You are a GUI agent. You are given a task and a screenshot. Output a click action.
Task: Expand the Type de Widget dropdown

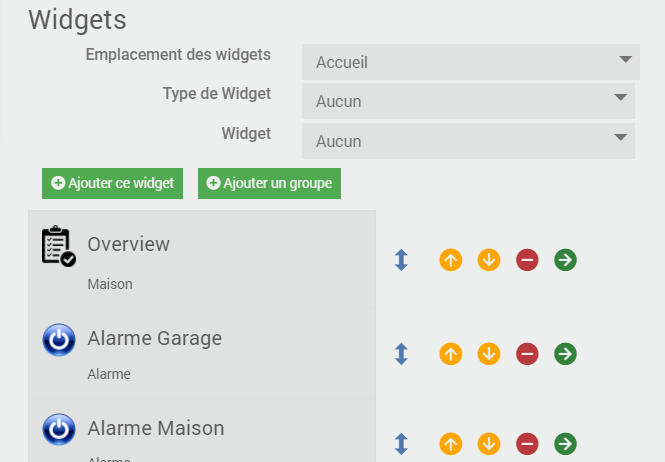tap(468, 101)
